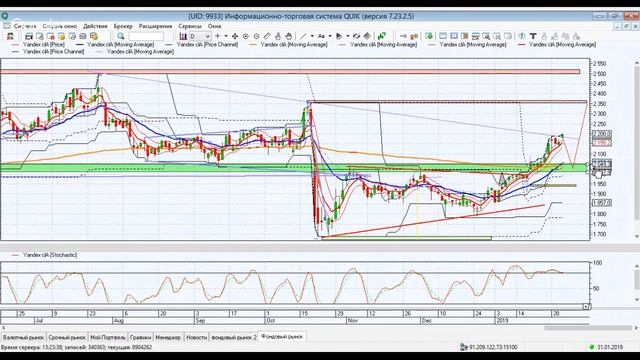Switch to Валютный рынок tab
Image resolution: width=640 pixels, height=360 pixels.
coord(23,337)
